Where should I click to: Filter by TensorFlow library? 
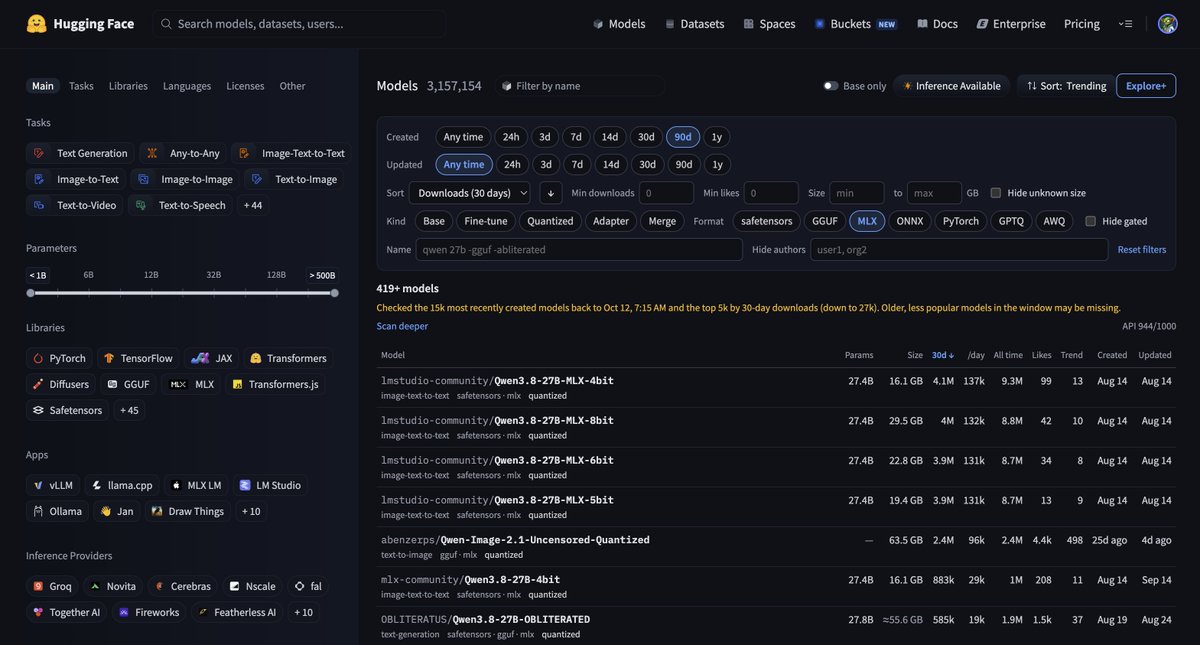coord(138,358)
